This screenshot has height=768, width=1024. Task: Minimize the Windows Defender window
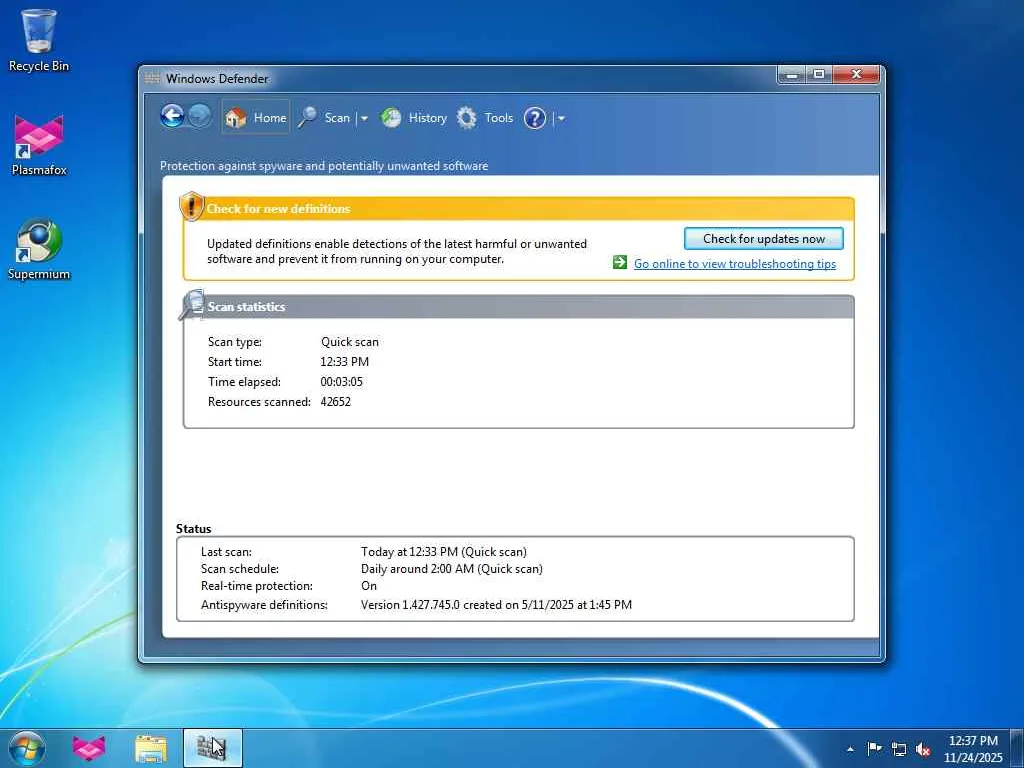tap(792, 74)
